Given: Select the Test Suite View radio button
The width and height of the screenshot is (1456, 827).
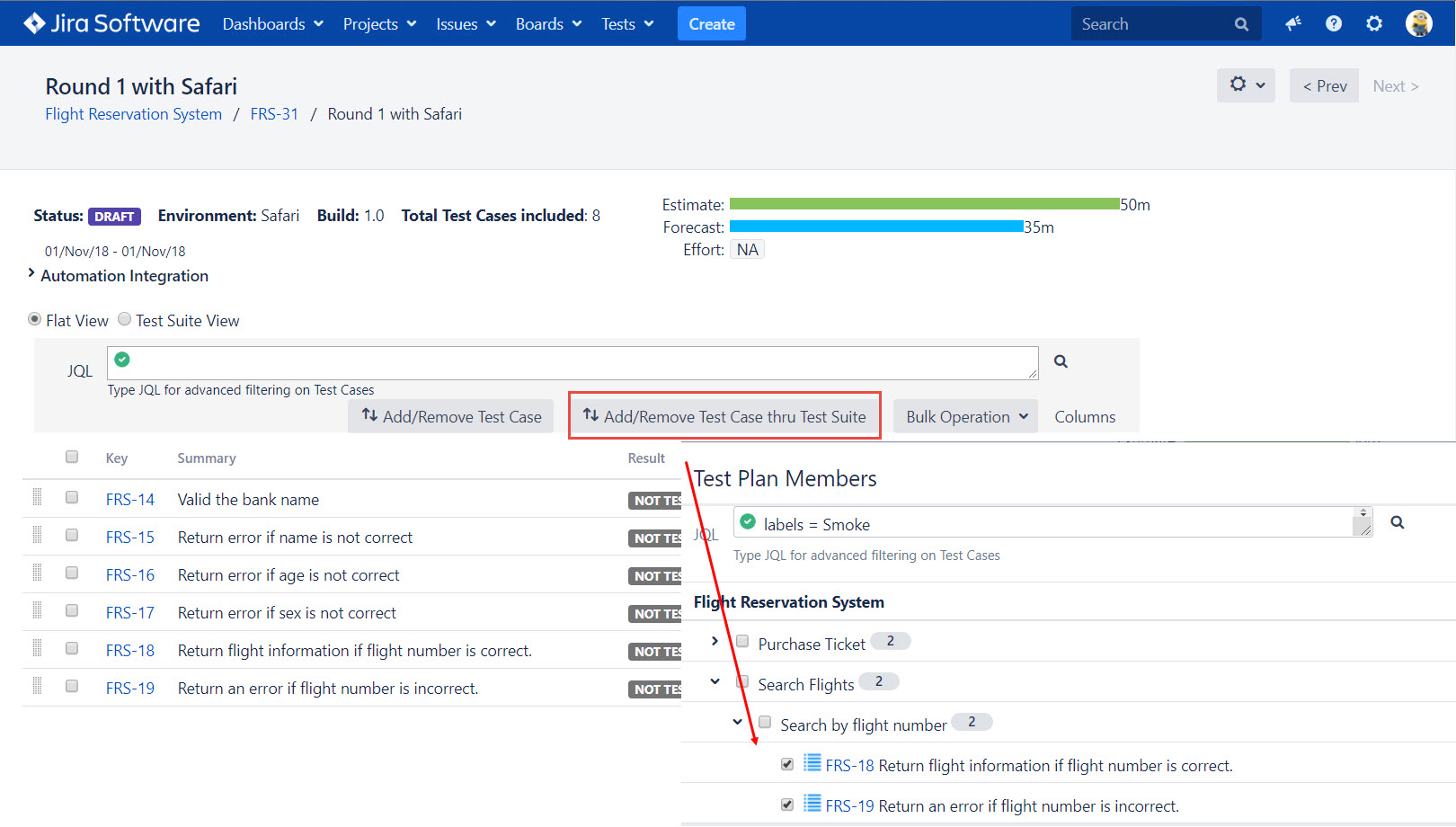Looking at the screenshot, I should [125, 319].
